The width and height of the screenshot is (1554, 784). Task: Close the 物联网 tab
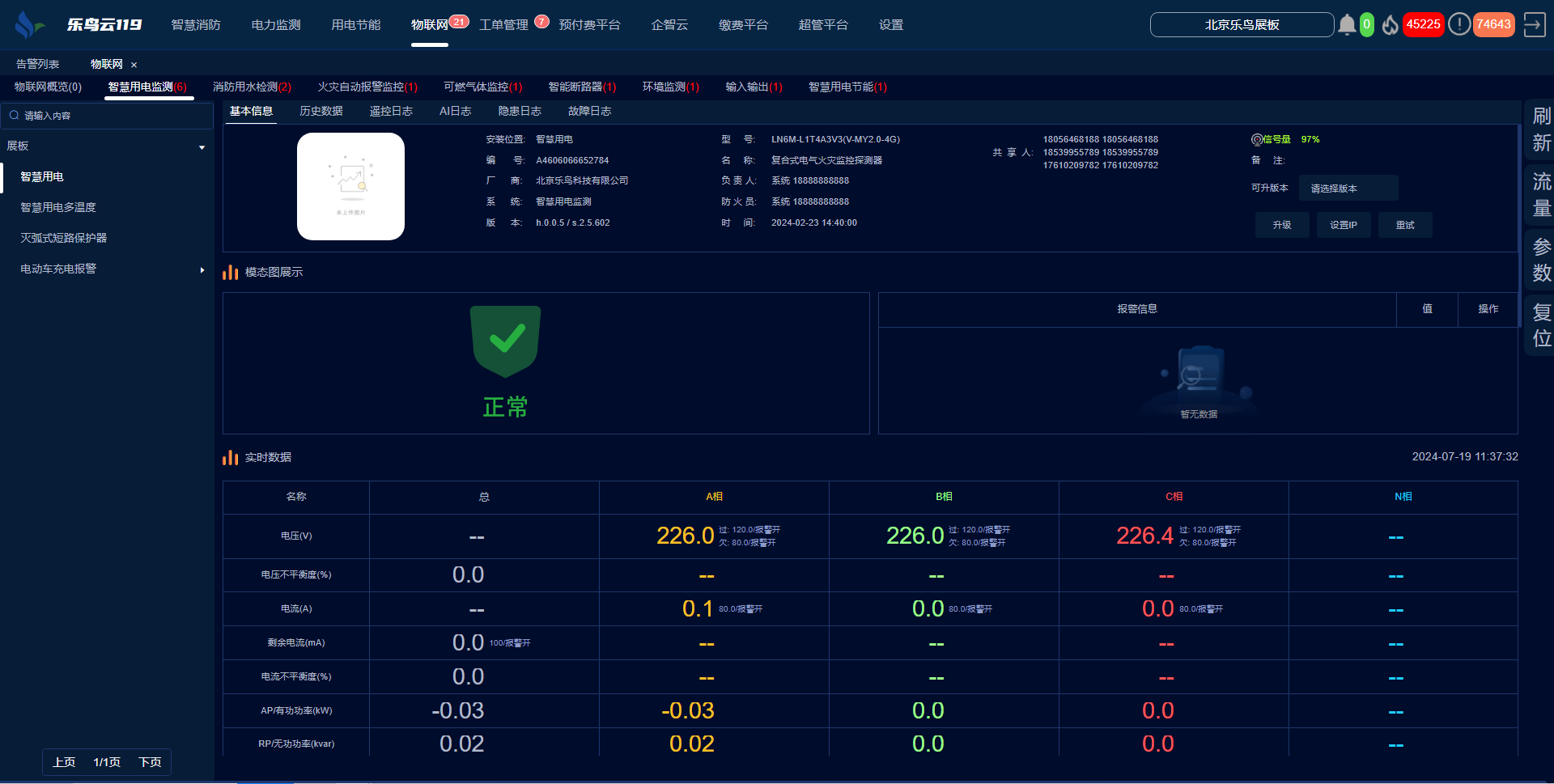tap(134, 65)
